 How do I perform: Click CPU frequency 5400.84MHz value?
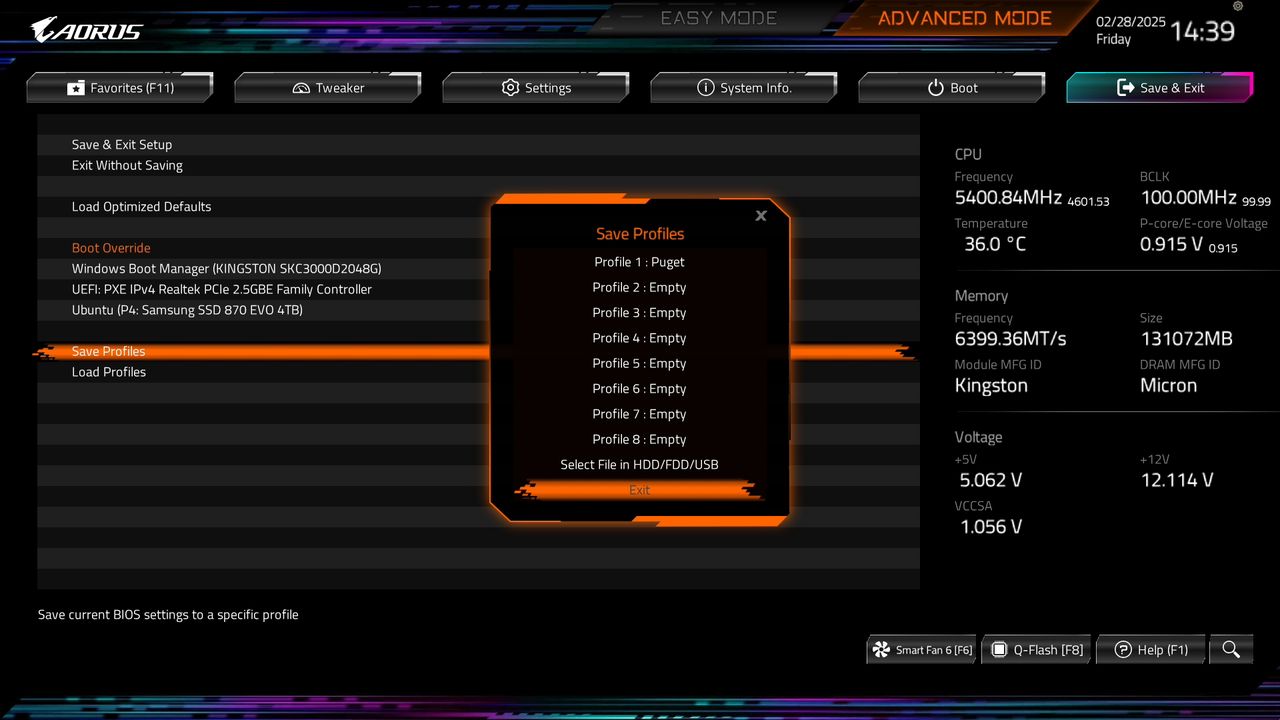coord(1008,198)
